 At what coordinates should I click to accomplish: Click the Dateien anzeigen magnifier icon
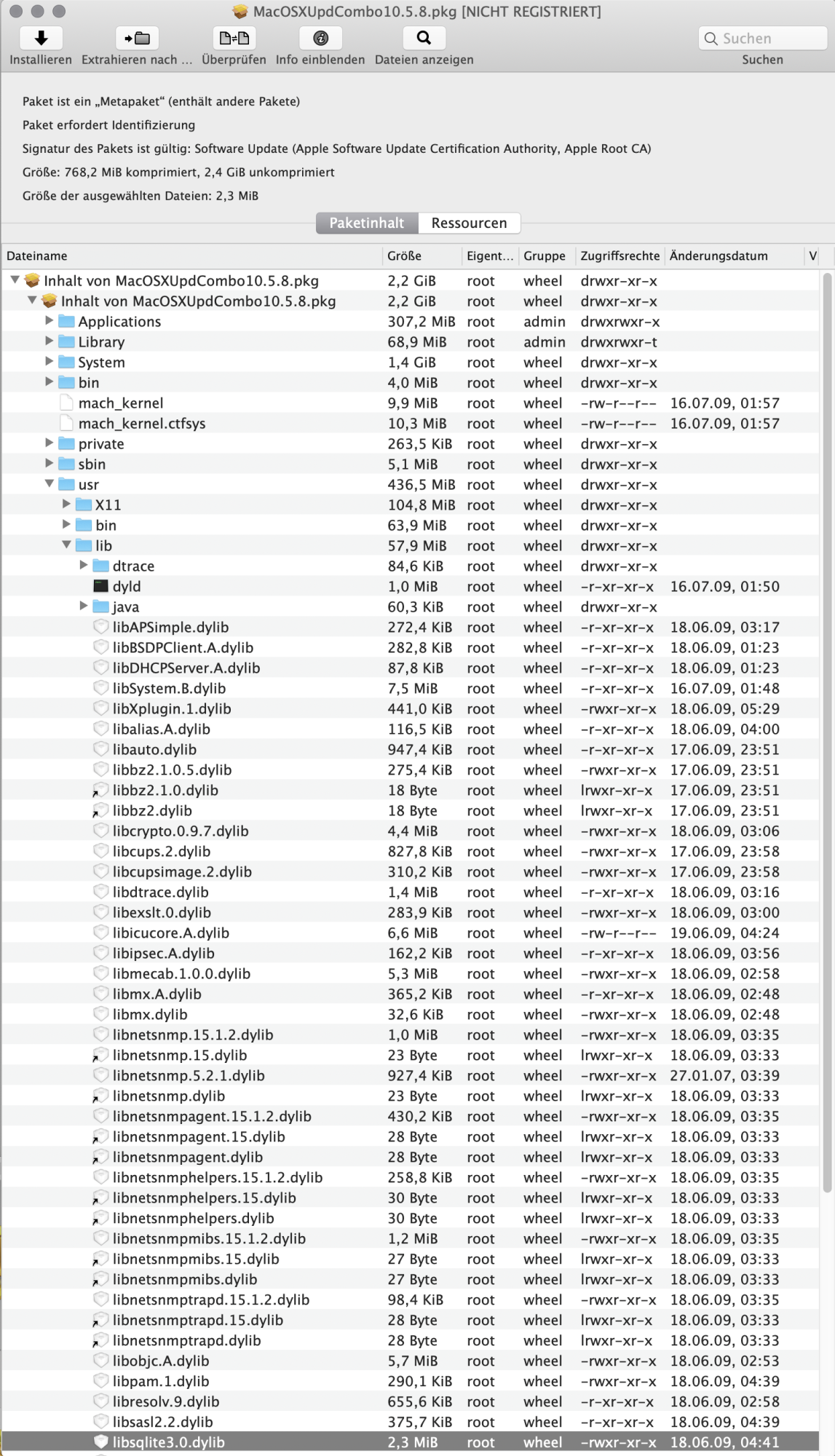point(424,38)
